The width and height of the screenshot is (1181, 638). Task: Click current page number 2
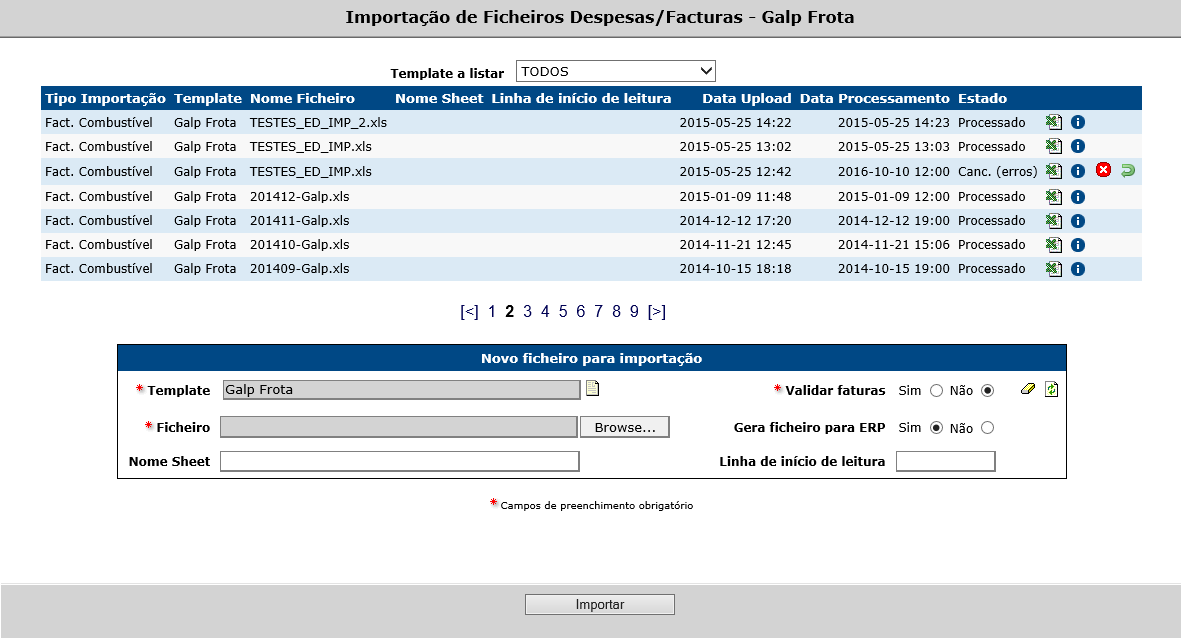click(510, 312)
